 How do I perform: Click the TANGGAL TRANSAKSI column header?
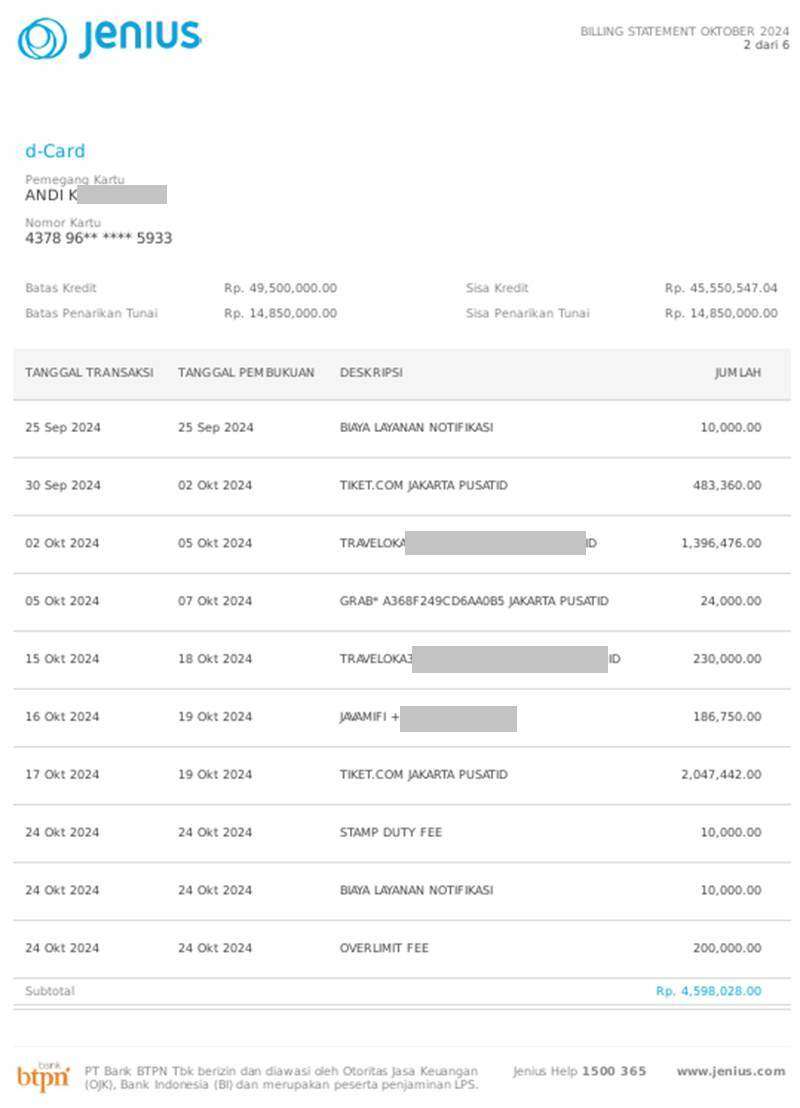coord(89,372)
